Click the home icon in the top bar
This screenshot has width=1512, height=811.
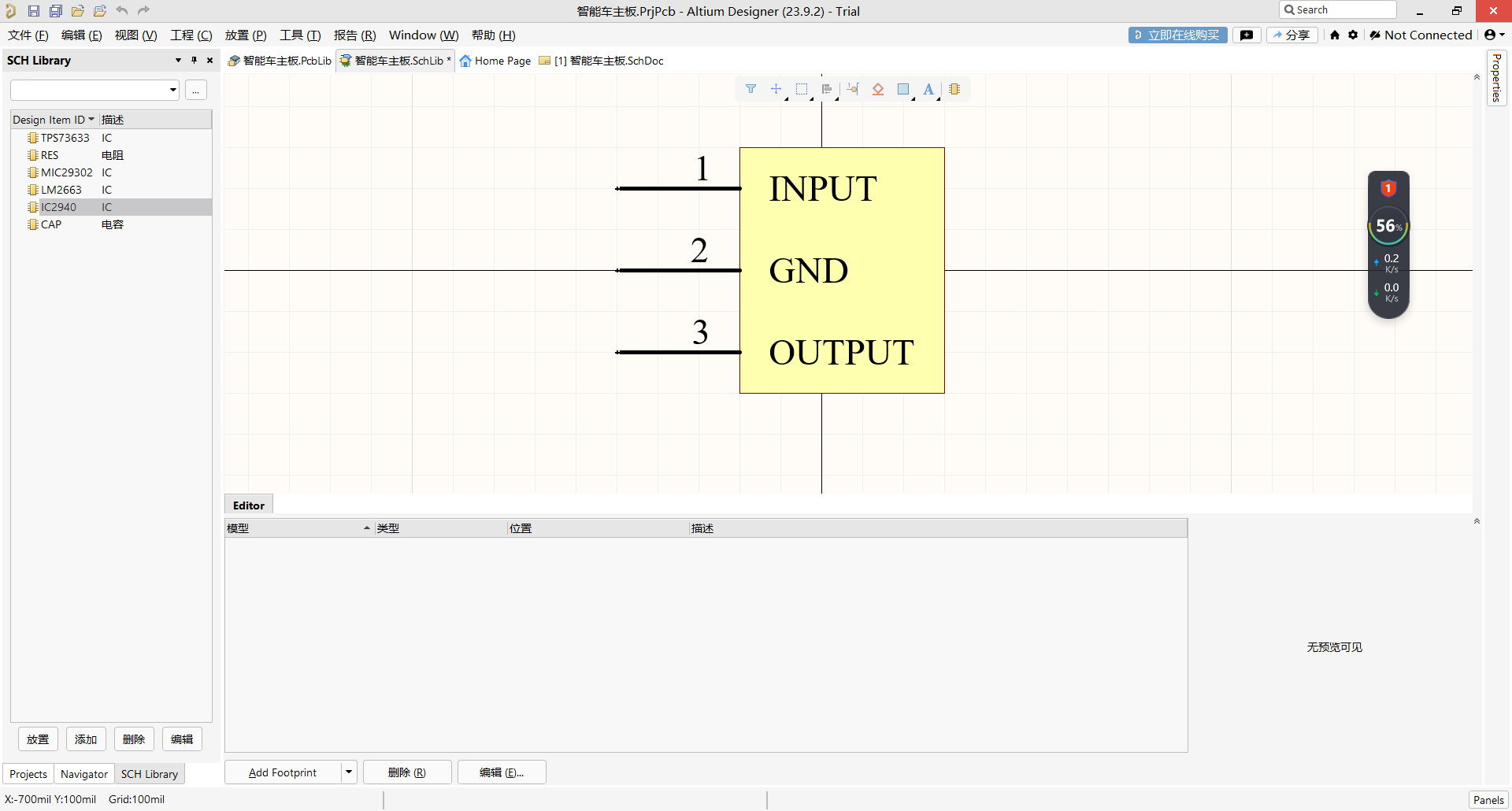point(1335,35)
